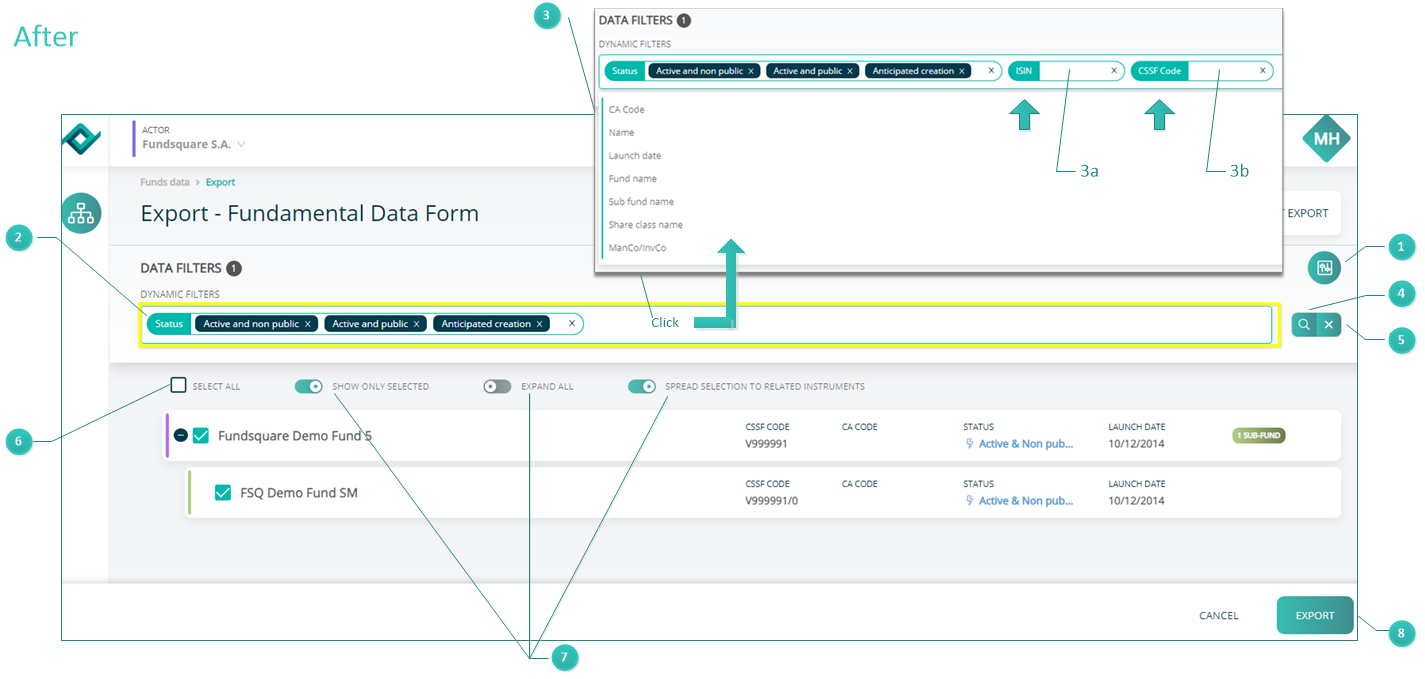The width and height of the screenshot is (1425, 679).
Task: Select Launch date from filter list
Action: [635, 156]
